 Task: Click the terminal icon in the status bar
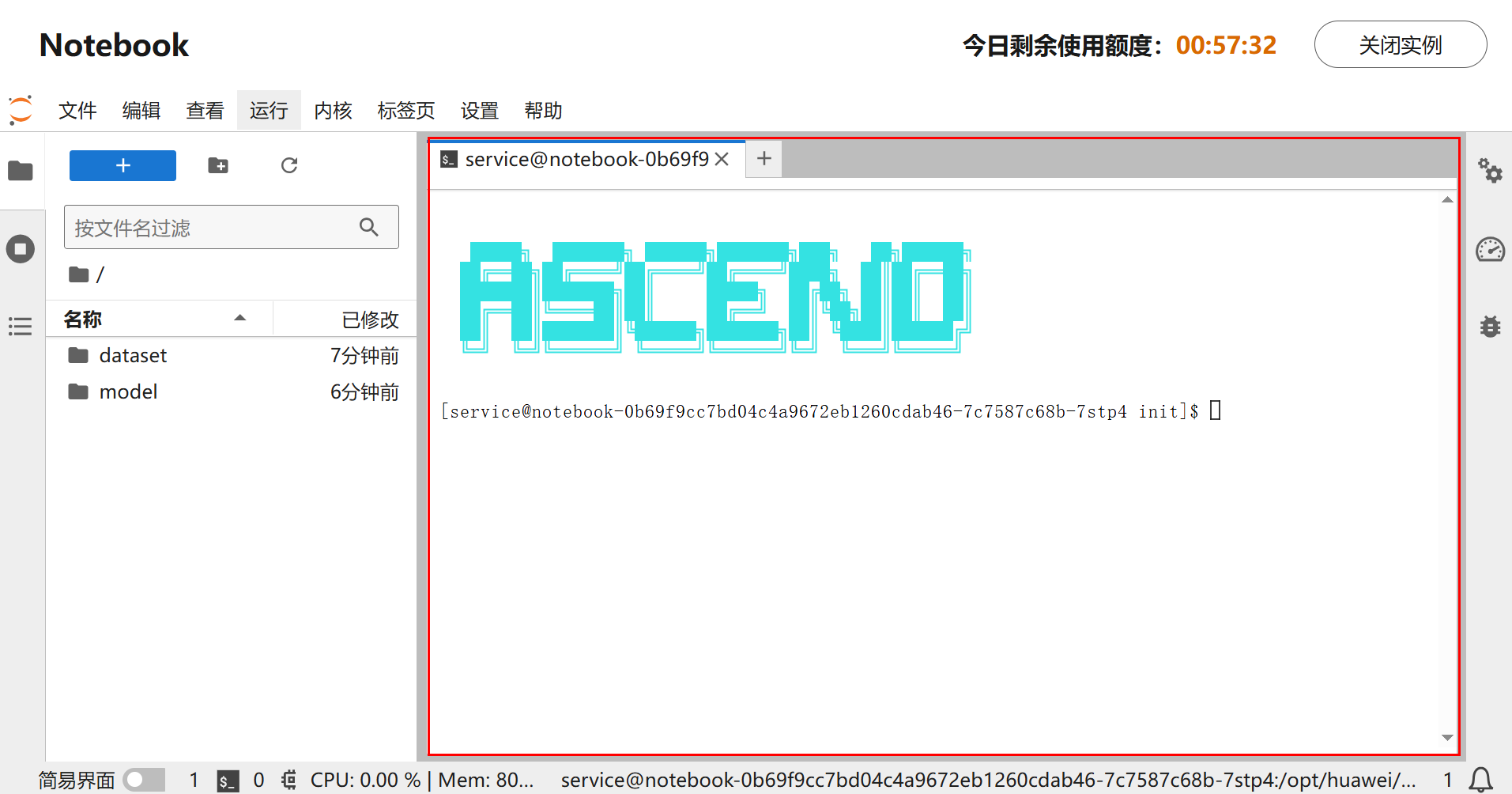coord(228,781)
